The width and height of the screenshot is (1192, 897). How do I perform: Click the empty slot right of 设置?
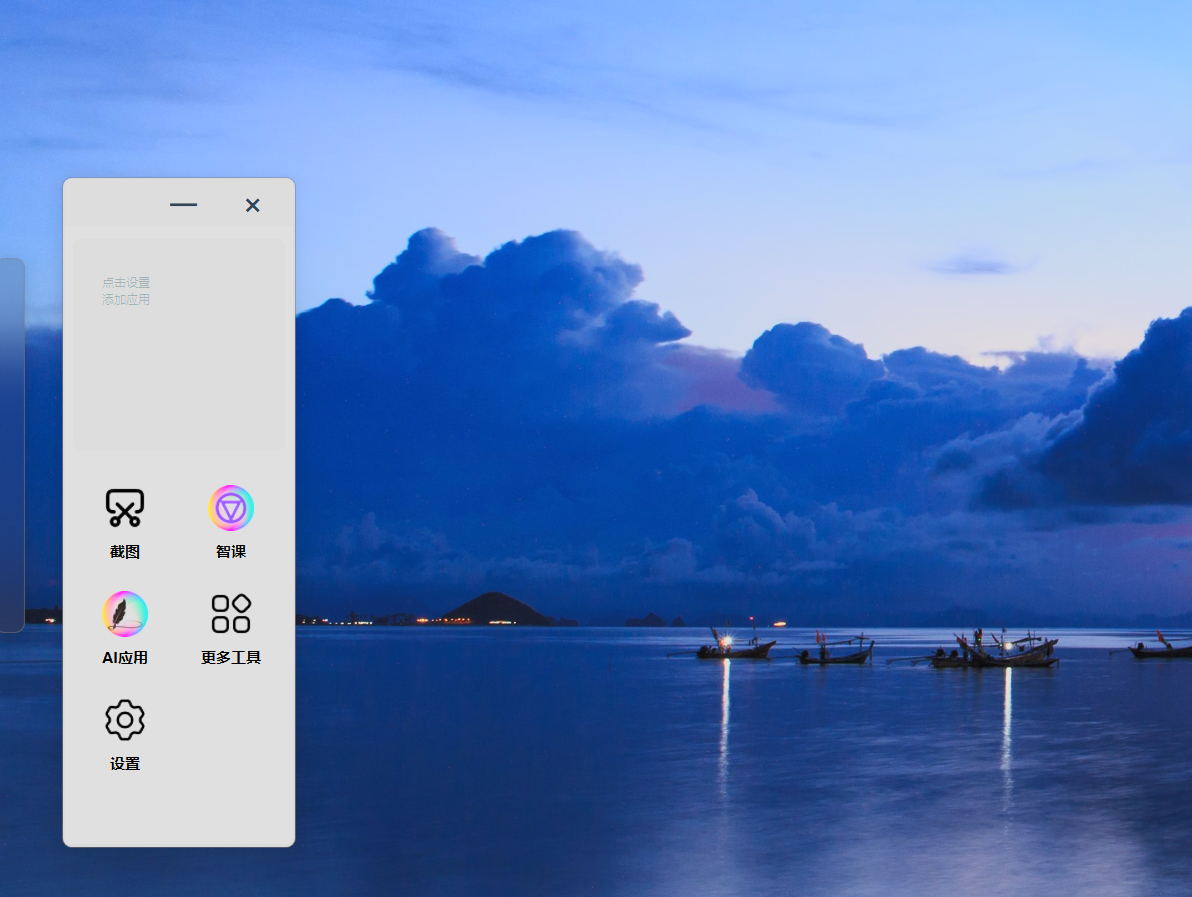(x=231, y=728)
